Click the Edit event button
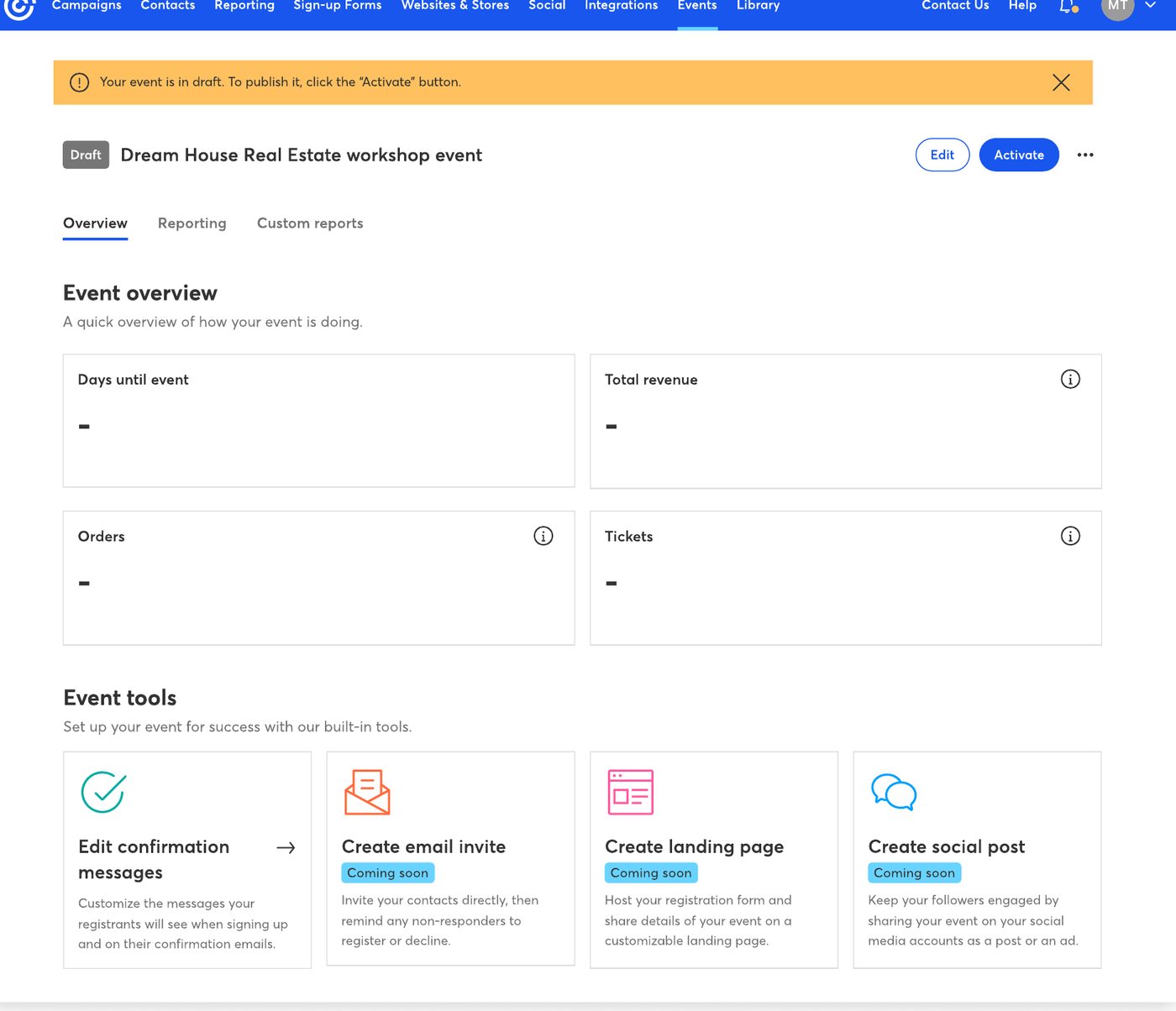1176x1011 pixels. click(942, 155)
